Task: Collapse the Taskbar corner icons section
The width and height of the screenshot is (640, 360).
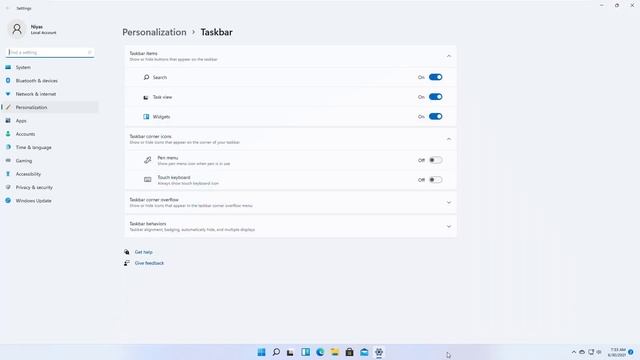Action: 449,139
